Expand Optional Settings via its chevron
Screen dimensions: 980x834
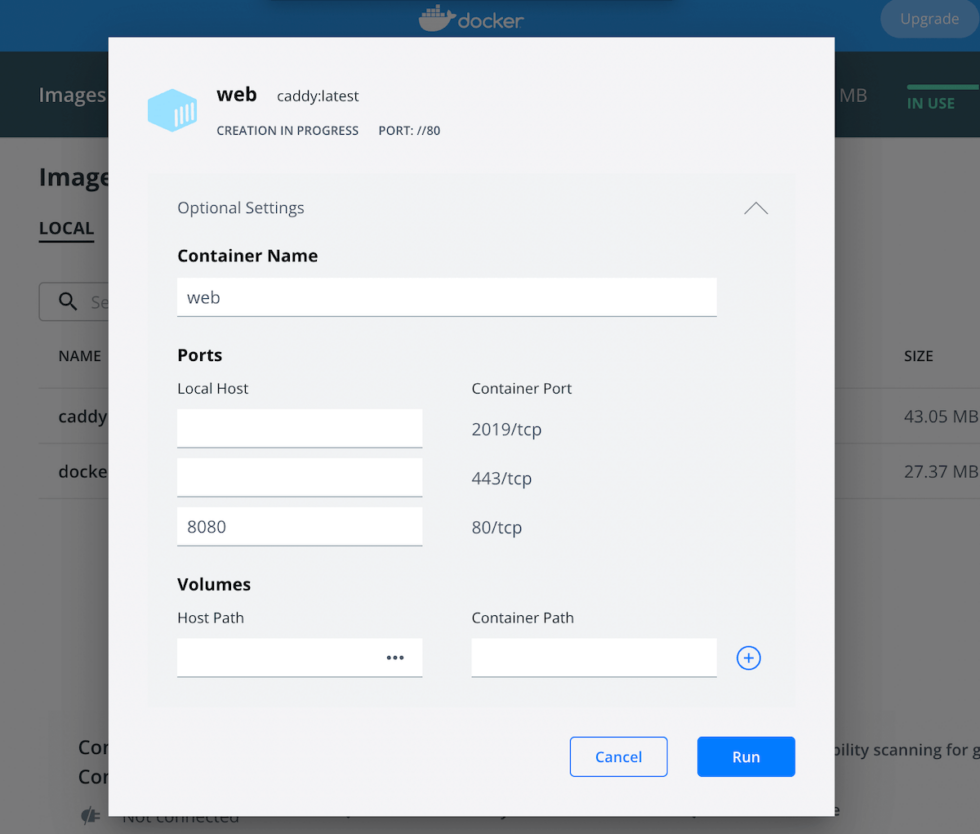[755, 208]
